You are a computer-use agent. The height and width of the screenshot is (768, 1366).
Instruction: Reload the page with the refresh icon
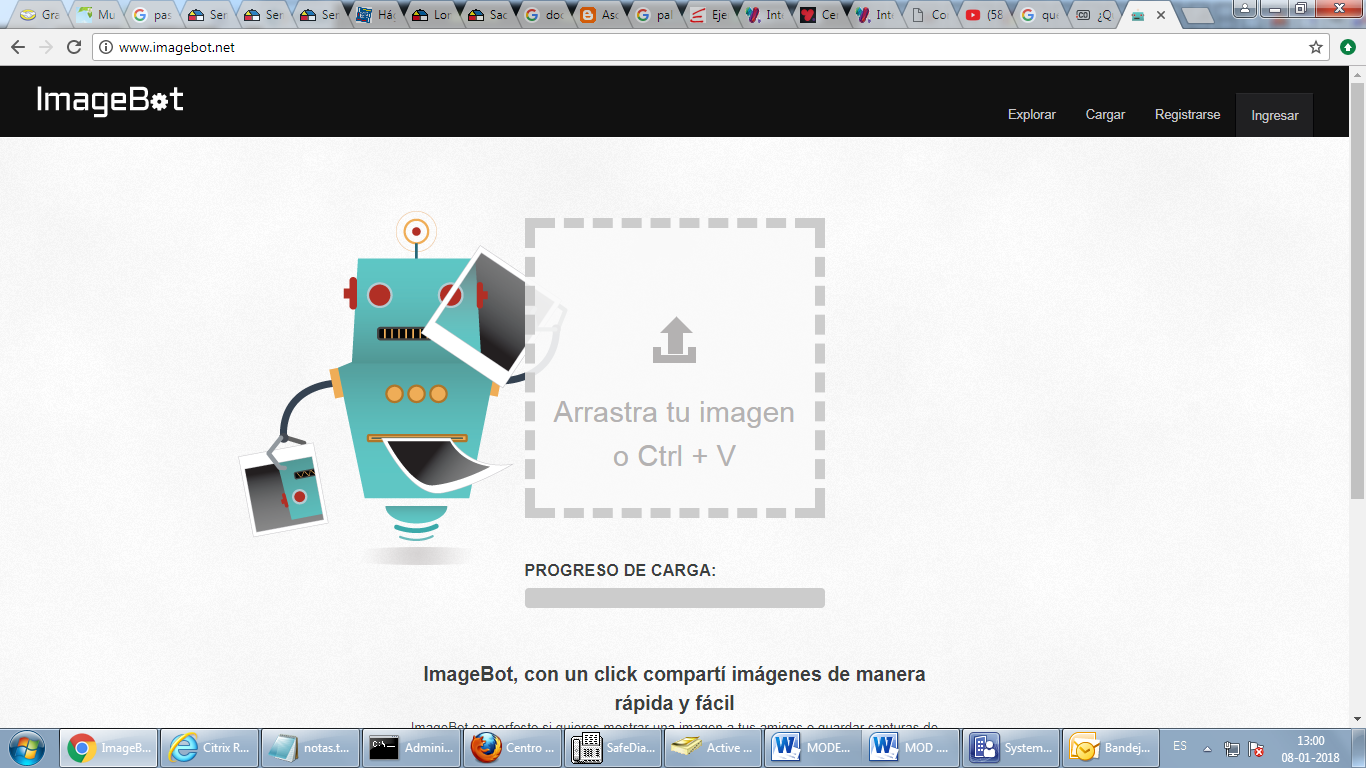73,47
